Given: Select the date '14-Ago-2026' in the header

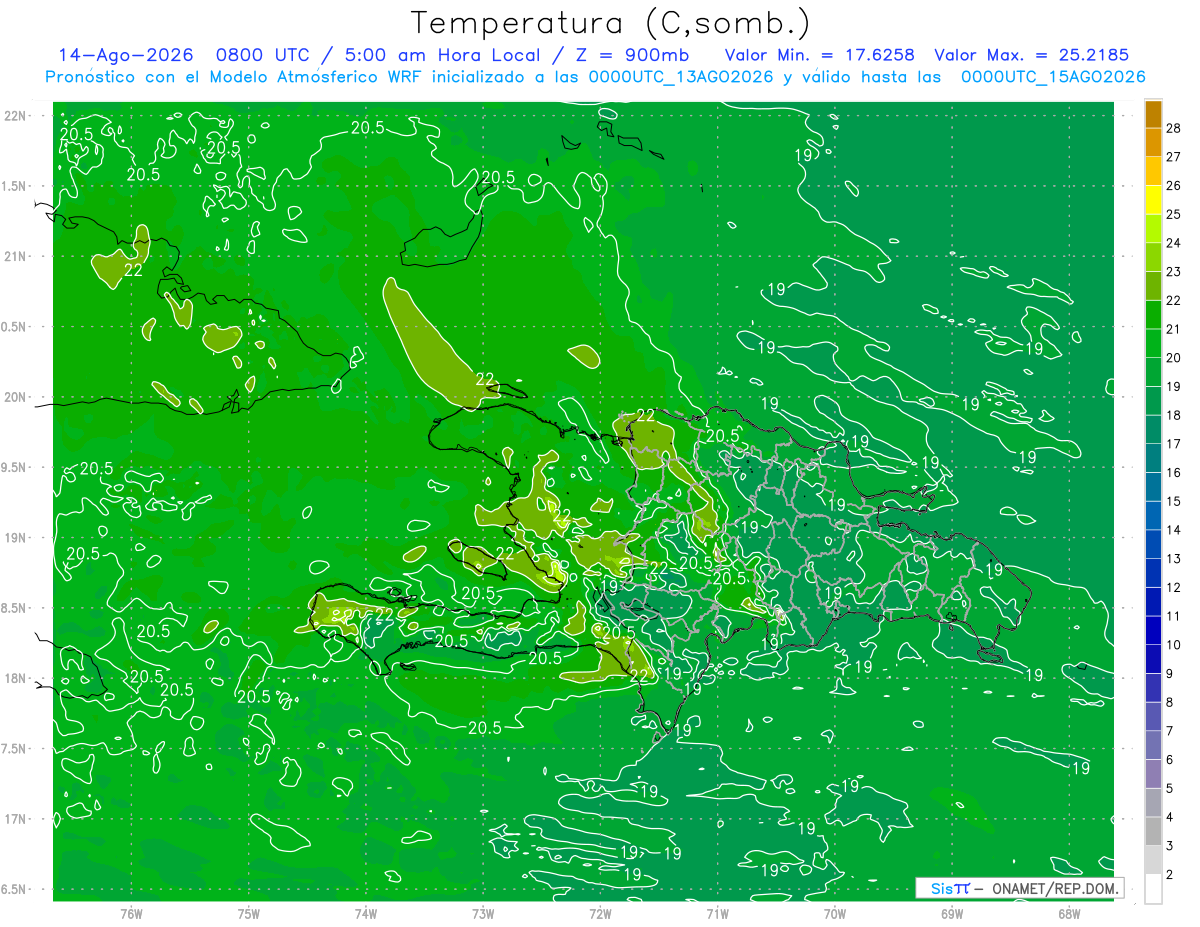Looking at the screenshot, I should (x=125, y=56).
